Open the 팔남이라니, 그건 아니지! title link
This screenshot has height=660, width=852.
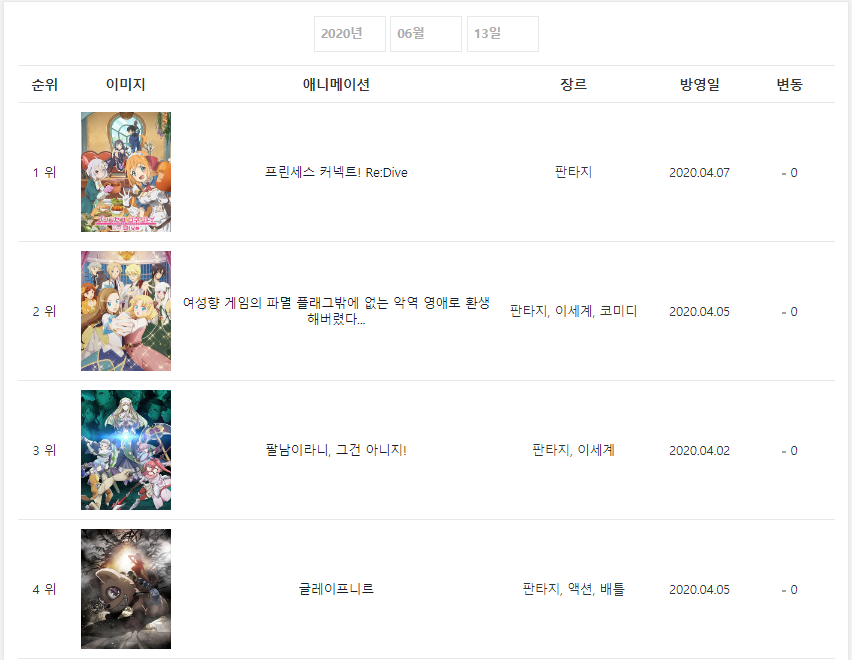336,450
